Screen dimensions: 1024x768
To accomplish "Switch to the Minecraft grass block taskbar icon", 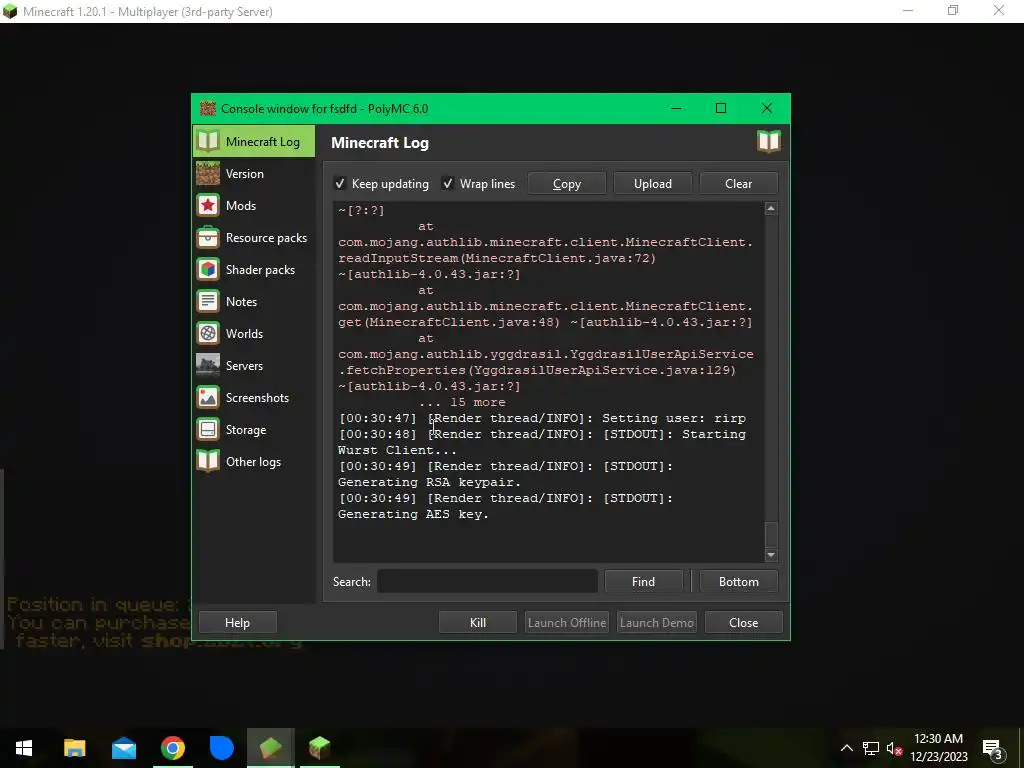I will pyautogui.click(x=319, y=748).
